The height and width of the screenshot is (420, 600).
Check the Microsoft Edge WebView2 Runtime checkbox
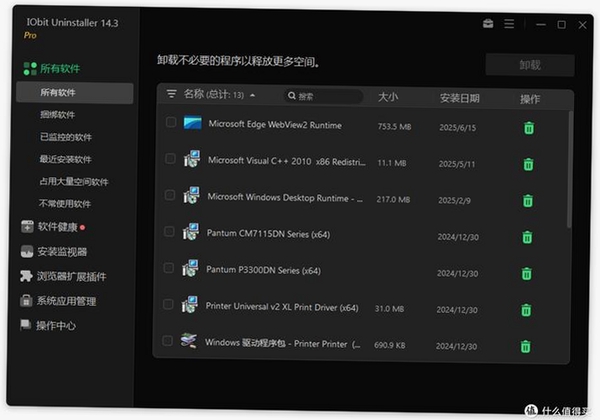[x=171, y=122]
